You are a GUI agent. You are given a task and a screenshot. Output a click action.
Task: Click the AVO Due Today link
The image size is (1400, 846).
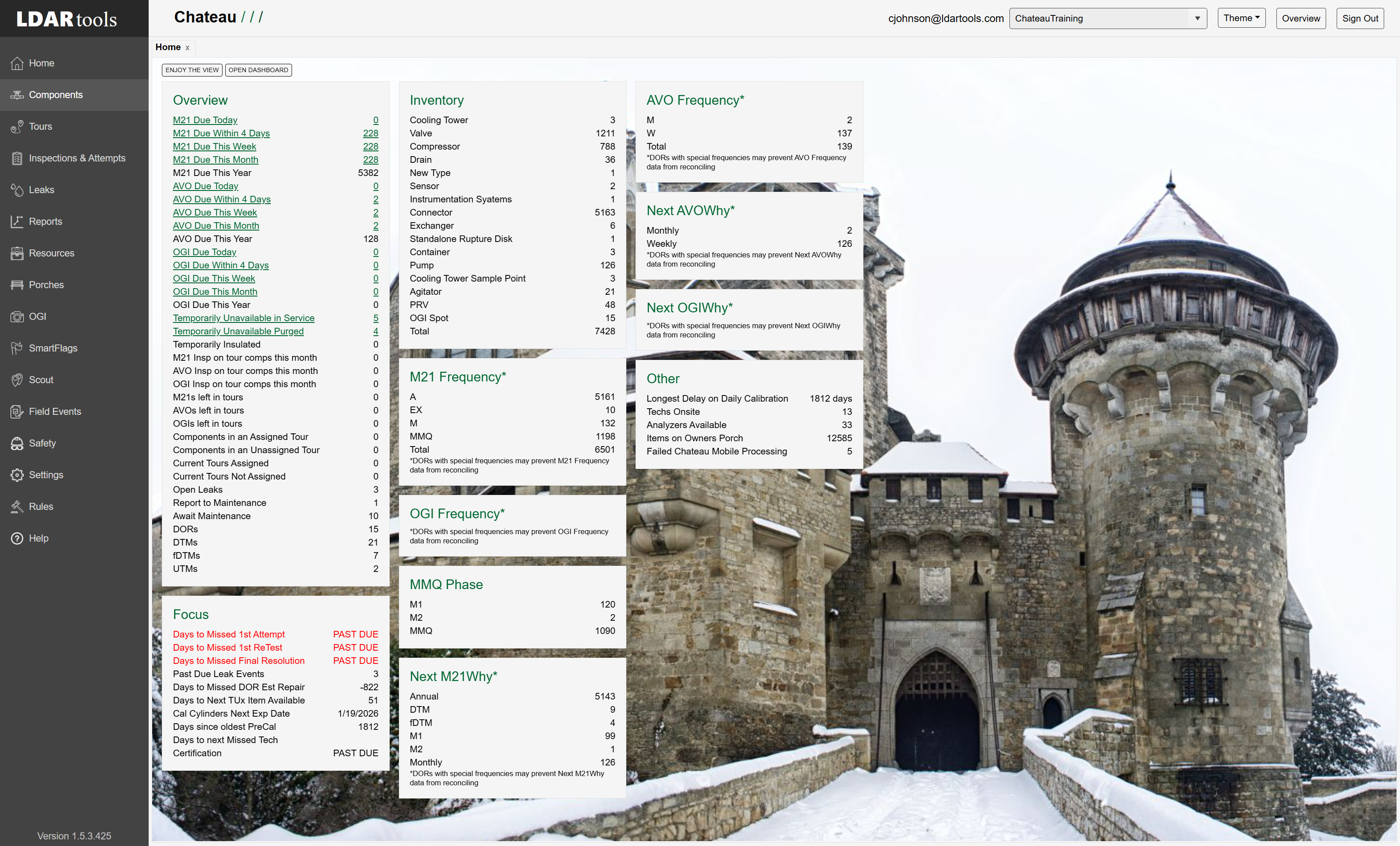pyautogui.click(x=205, y=186)
